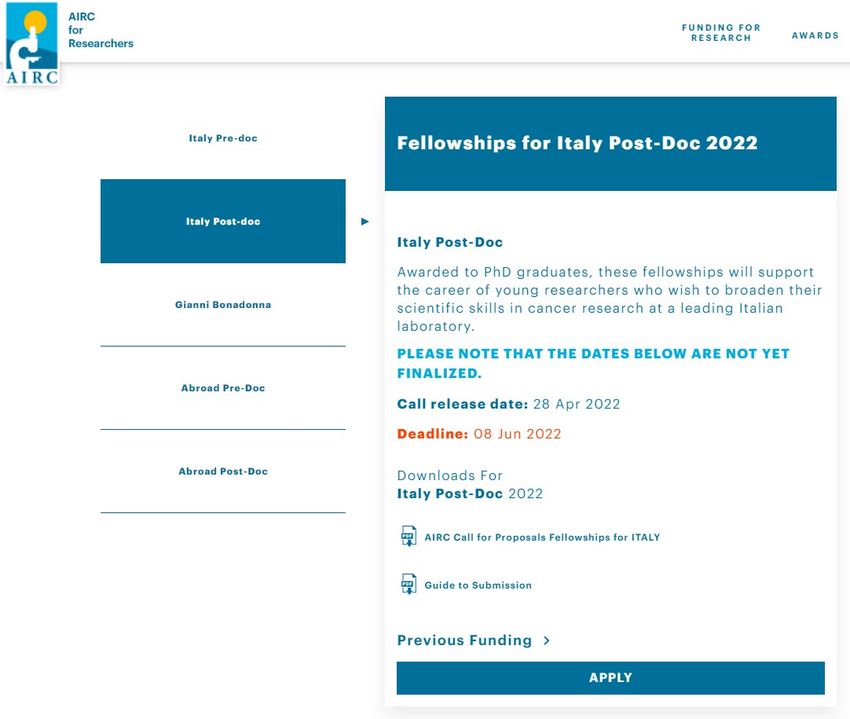Viewport: 850px width, 719px height.
Task: Switch to the Abroad Pre-Doc tab
Action: (x=223, y=388)
